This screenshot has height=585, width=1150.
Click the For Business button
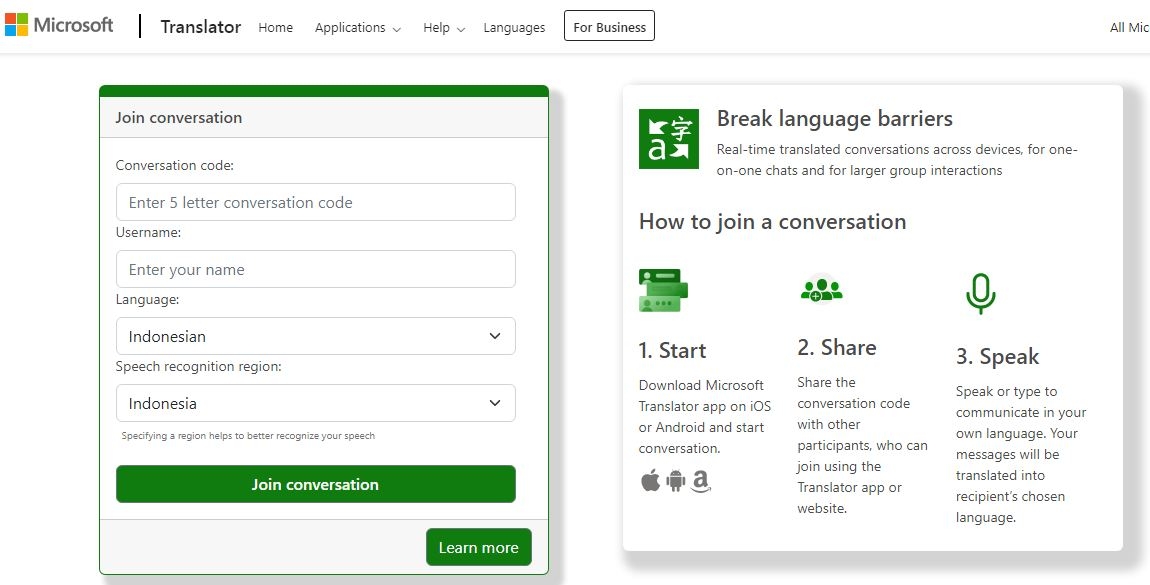click(609, 27)
